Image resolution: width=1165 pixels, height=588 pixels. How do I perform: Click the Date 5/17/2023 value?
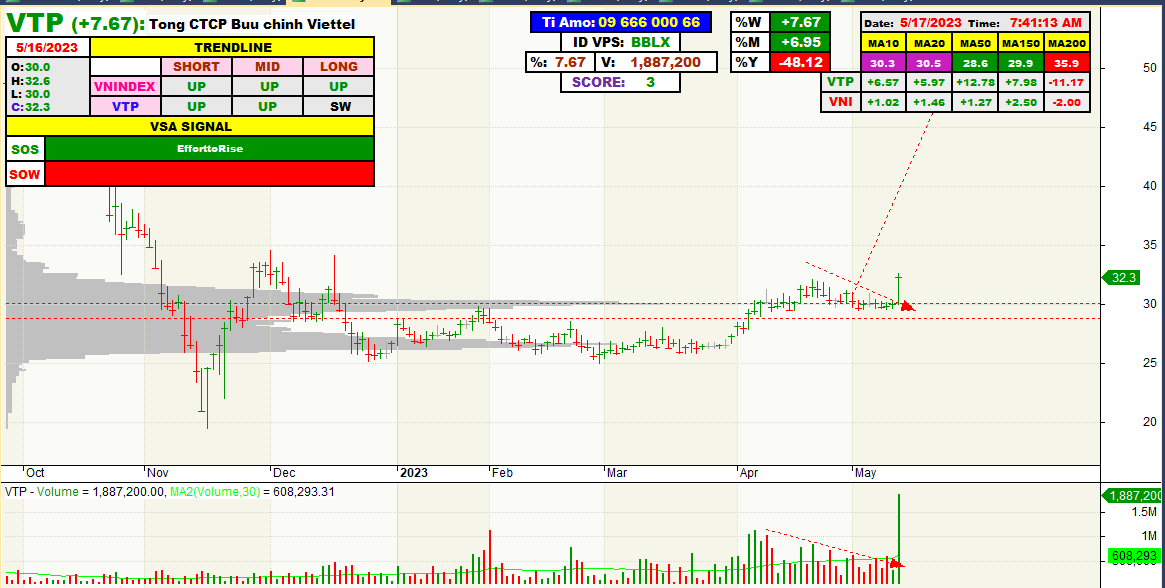(930, 23)
